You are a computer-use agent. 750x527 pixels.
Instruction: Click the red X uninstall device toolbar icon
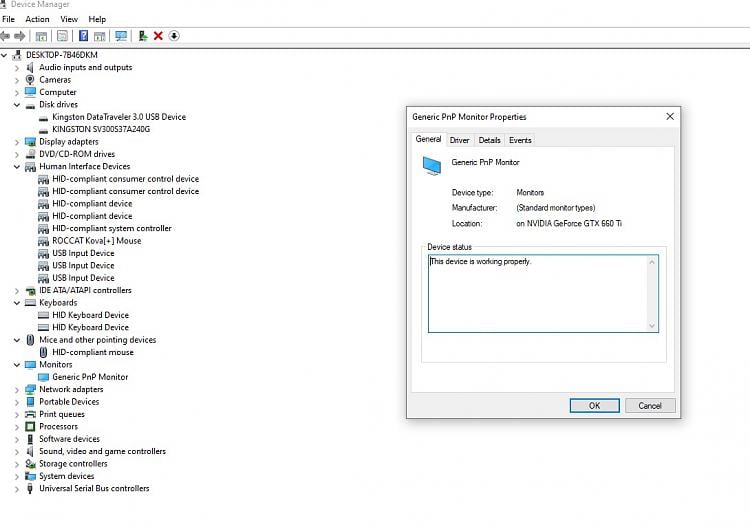158,36
